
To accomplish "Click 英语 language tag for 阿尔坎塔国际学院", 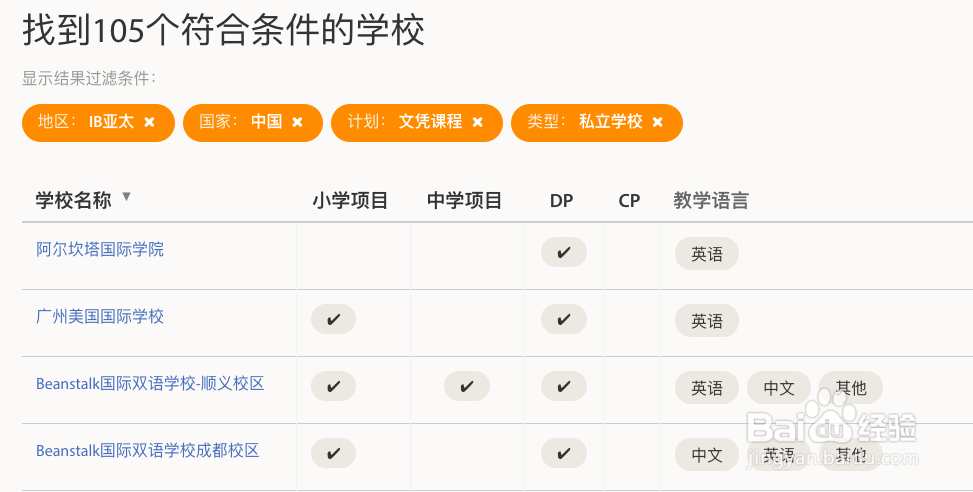I will click(707, 254).
